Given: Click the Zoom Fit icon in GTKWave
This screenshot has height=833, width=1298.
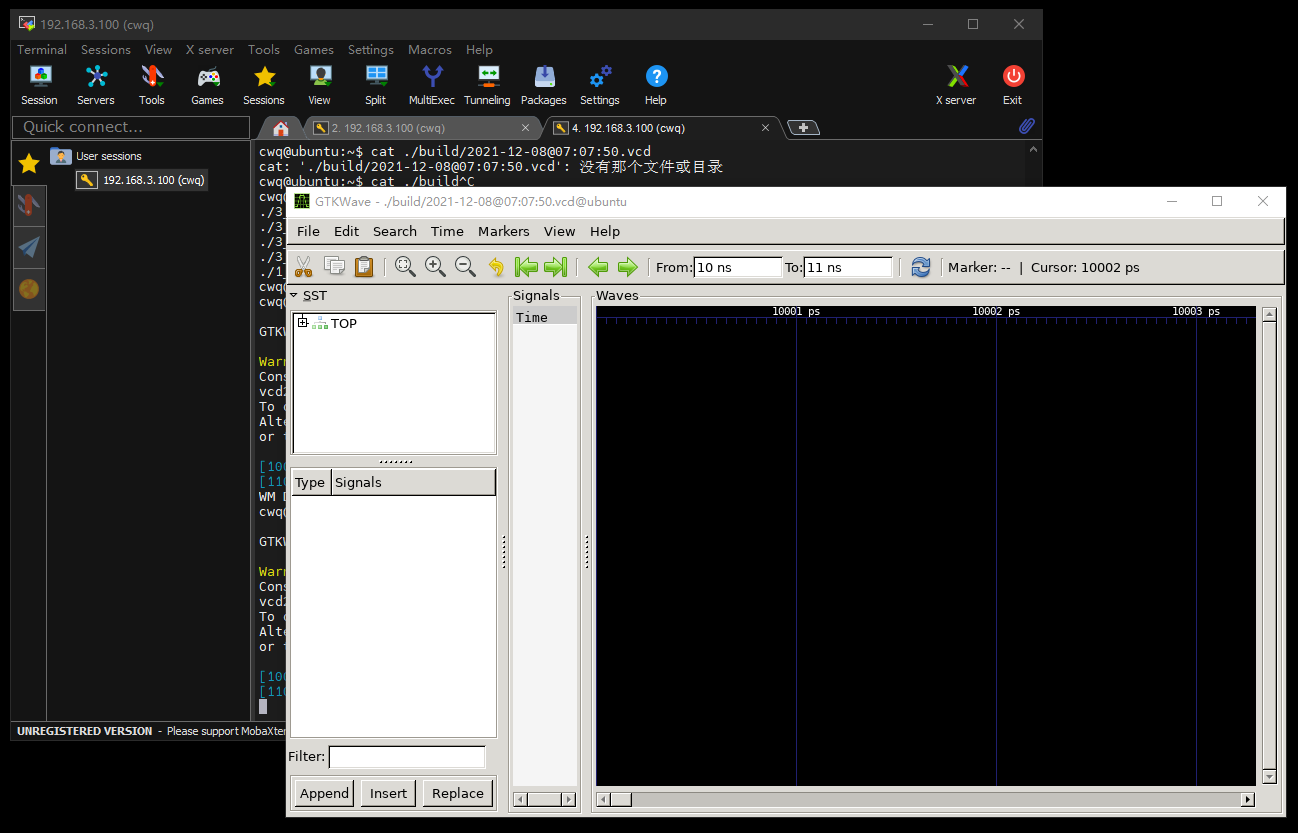Looking at the screenshot, I should tap(405, 266).
